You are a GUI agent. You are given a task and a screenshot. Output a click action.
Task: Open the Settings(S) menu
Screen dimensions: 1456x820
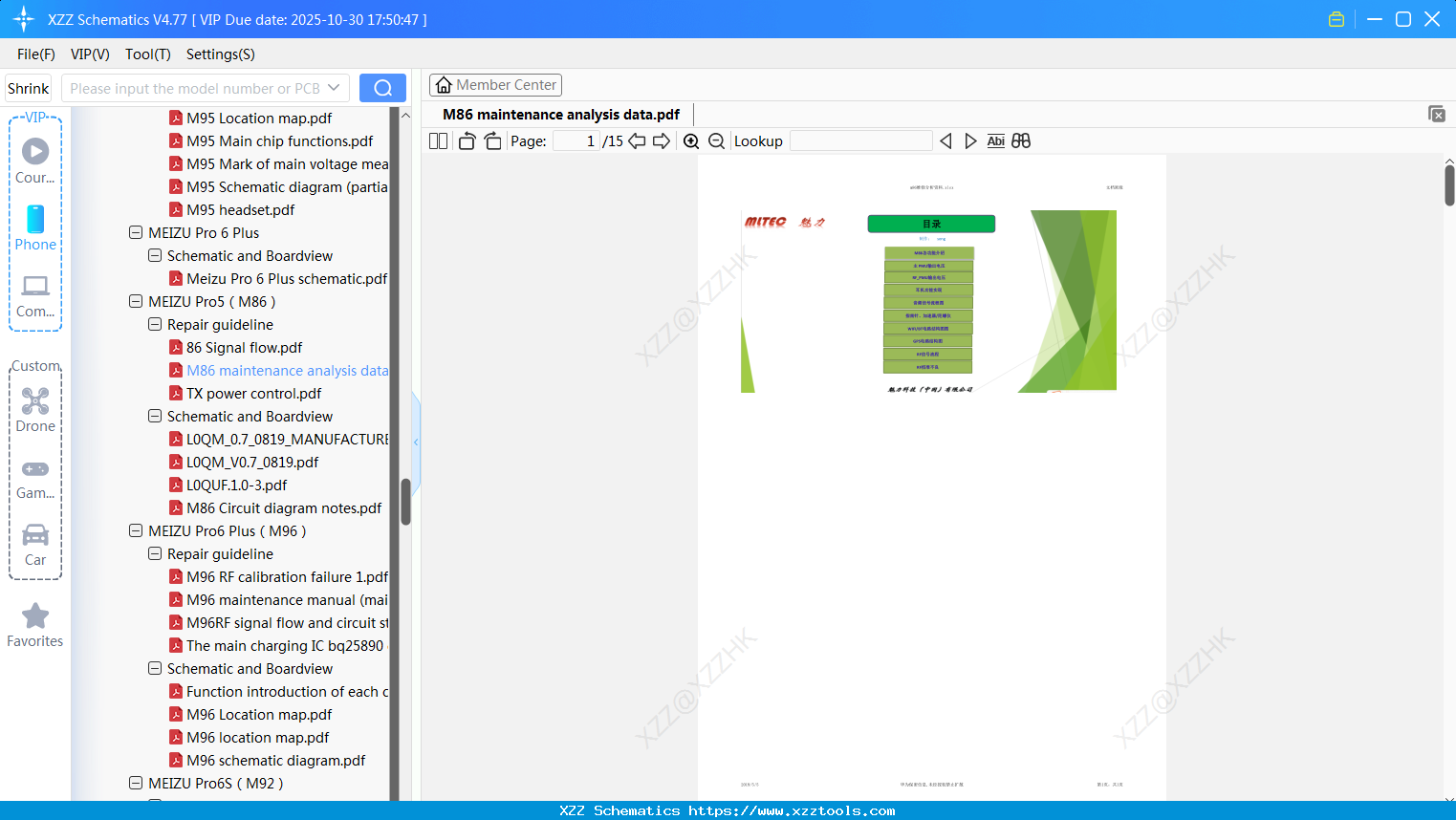pos(221,54)
